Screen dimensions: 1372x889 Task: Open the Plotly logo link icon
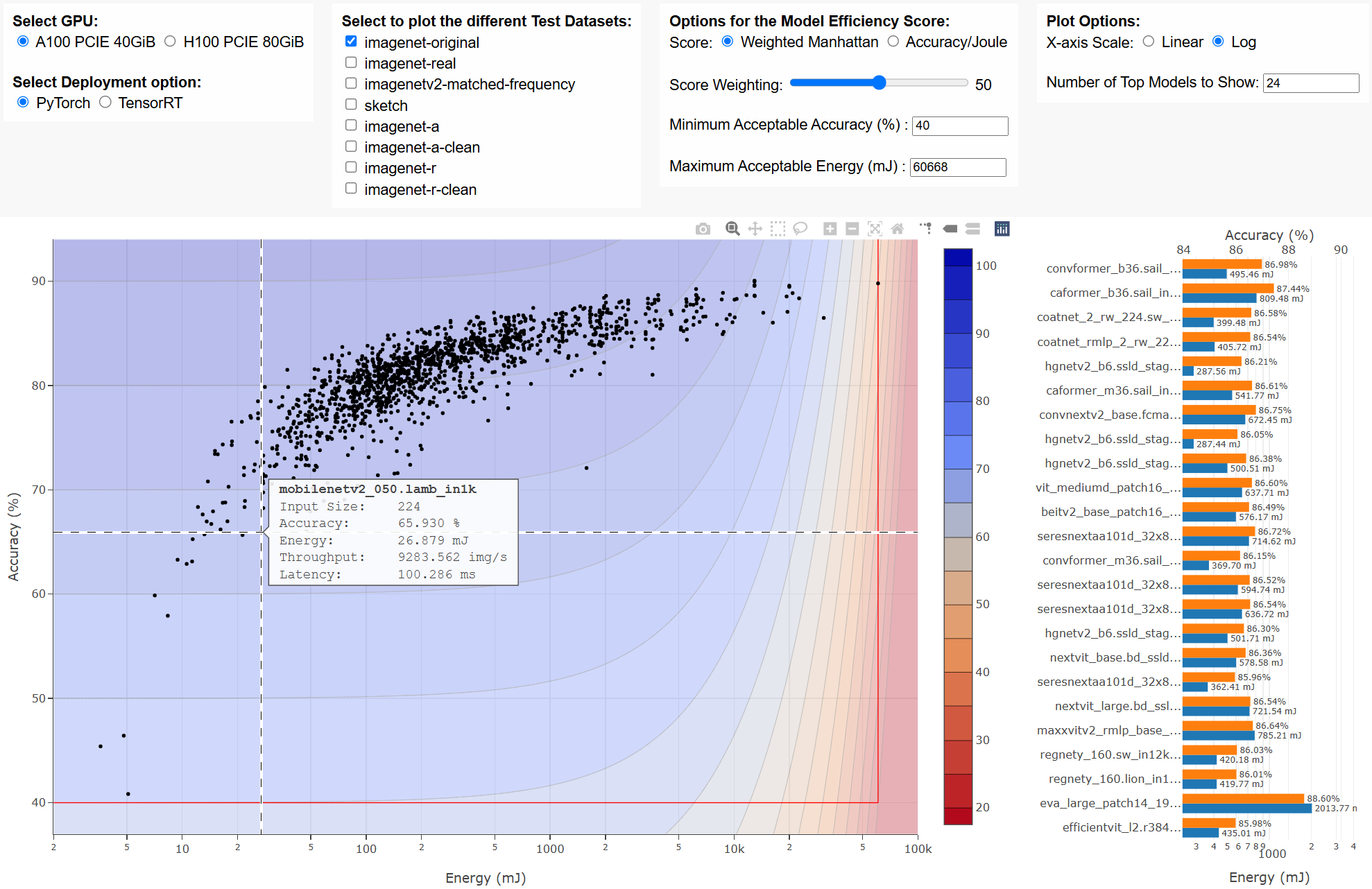point(1002,229)
